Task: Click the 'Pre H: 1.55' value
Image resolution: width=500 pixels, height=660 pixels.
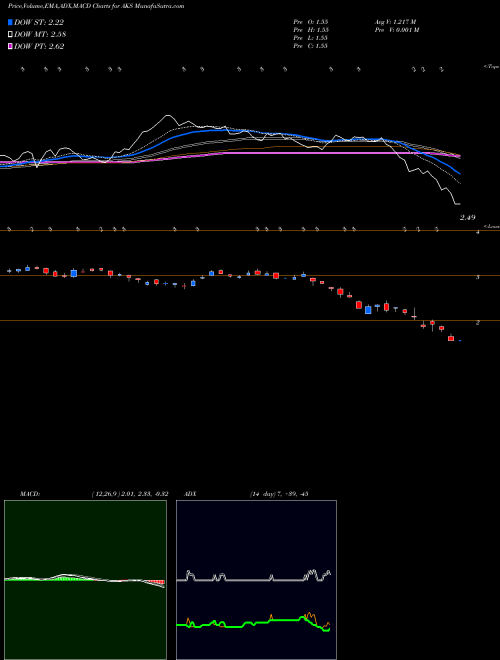Action: [311, 30]
